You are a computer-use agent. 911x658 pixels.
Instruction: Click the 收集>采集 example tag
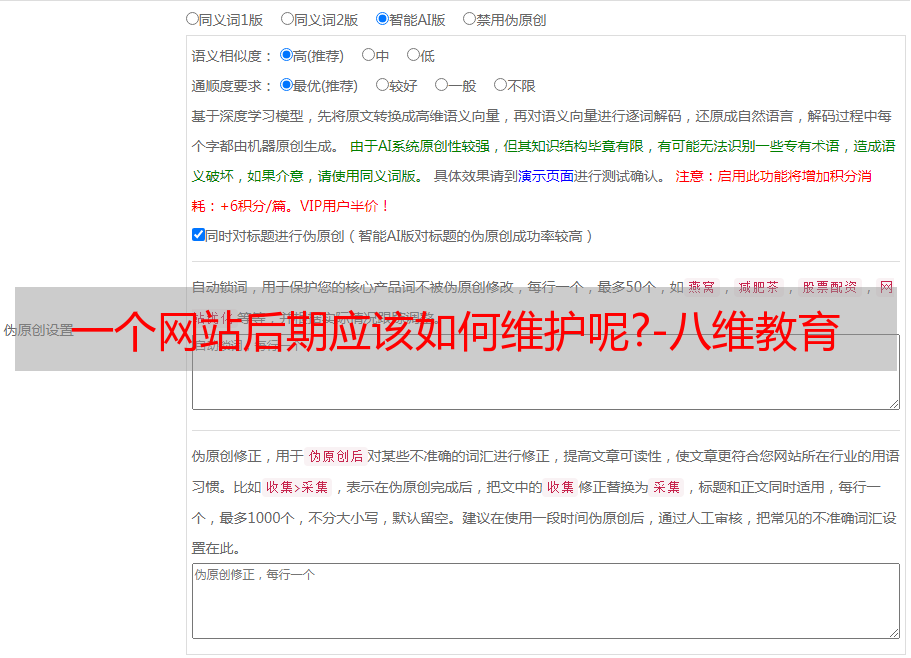(x=297, y=487)
